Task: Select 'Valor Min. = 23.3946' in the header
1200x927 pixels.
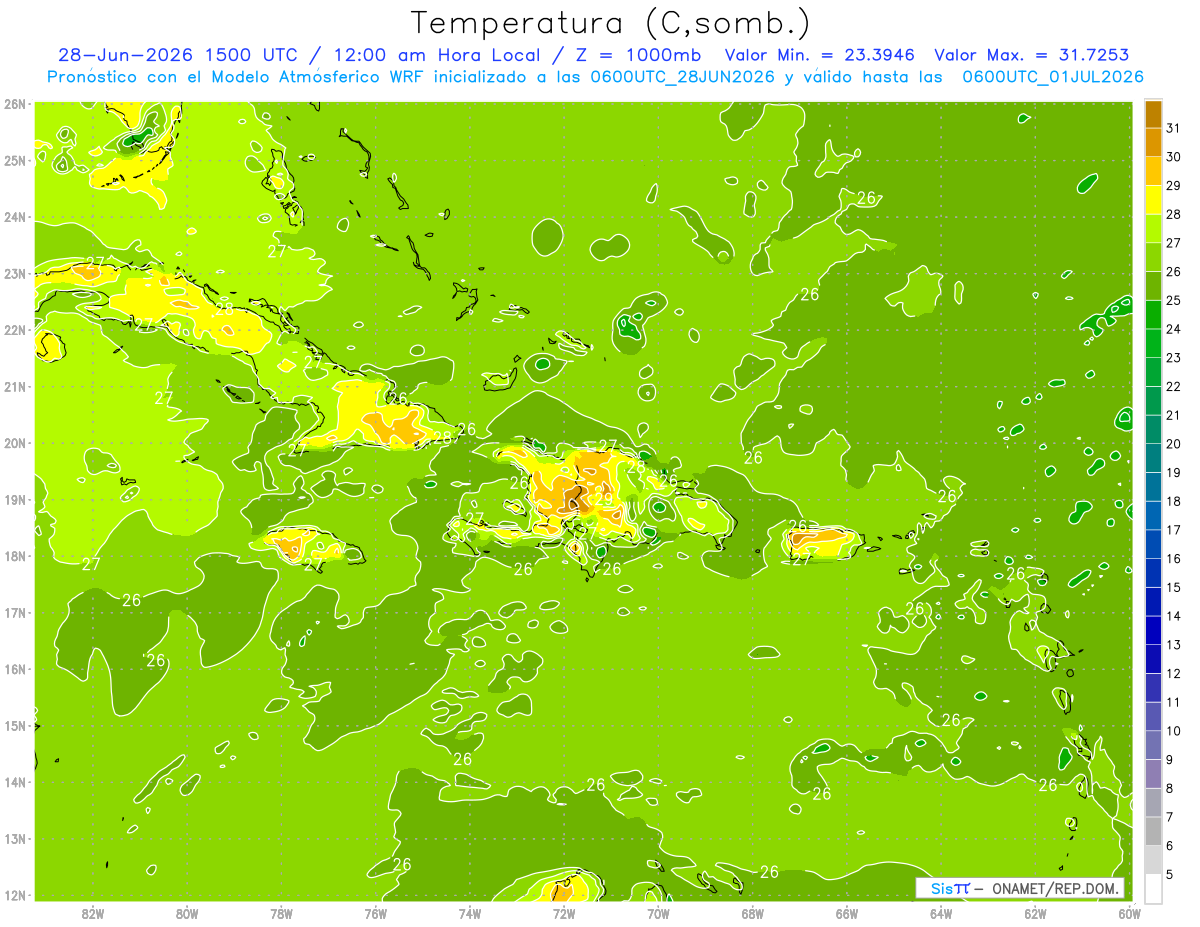Action: (x=820, y=55)
